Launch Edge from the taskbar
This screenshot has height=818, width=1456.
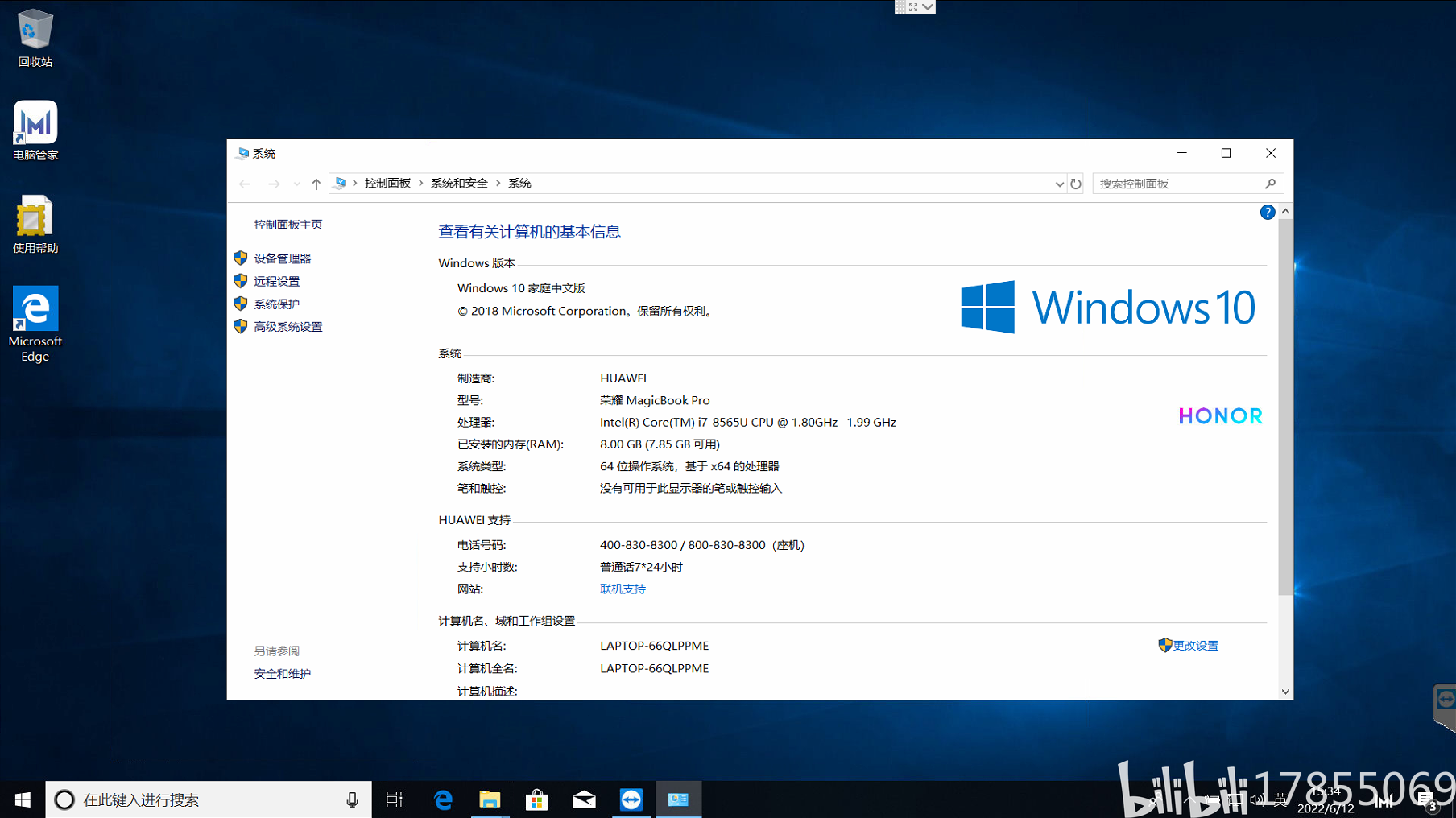[x=443, y=799]
